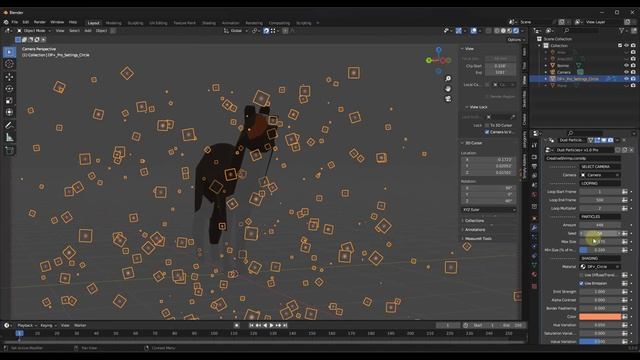The width and height of the screenshot is (640, 360).
Task: Open the timeline Playback menu
Action: coord(27,325)
